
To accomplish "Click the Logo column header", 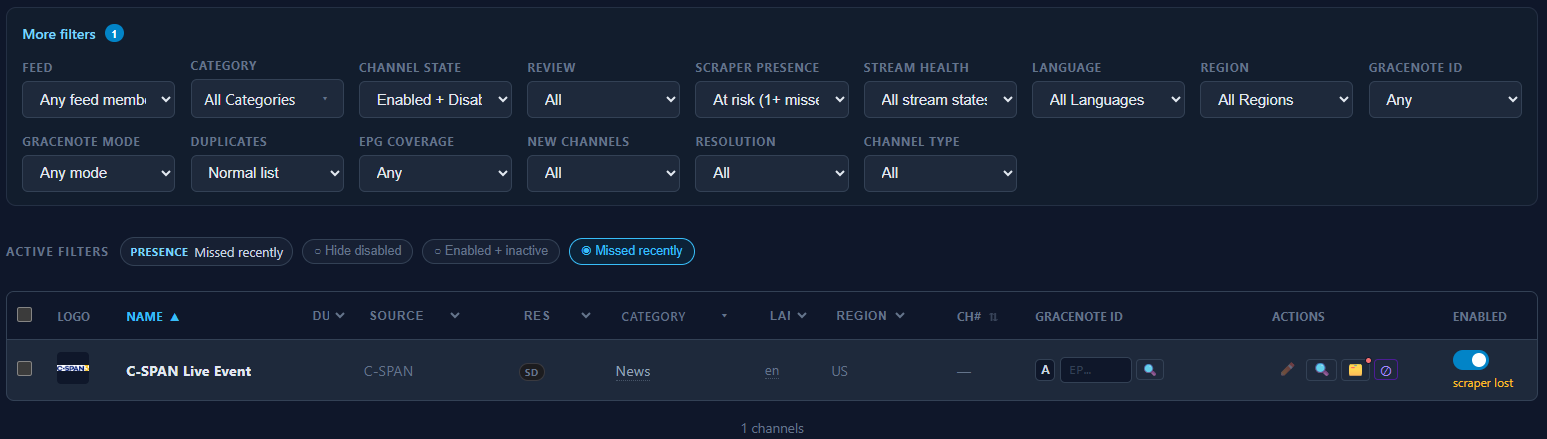I will pos(74,316).
